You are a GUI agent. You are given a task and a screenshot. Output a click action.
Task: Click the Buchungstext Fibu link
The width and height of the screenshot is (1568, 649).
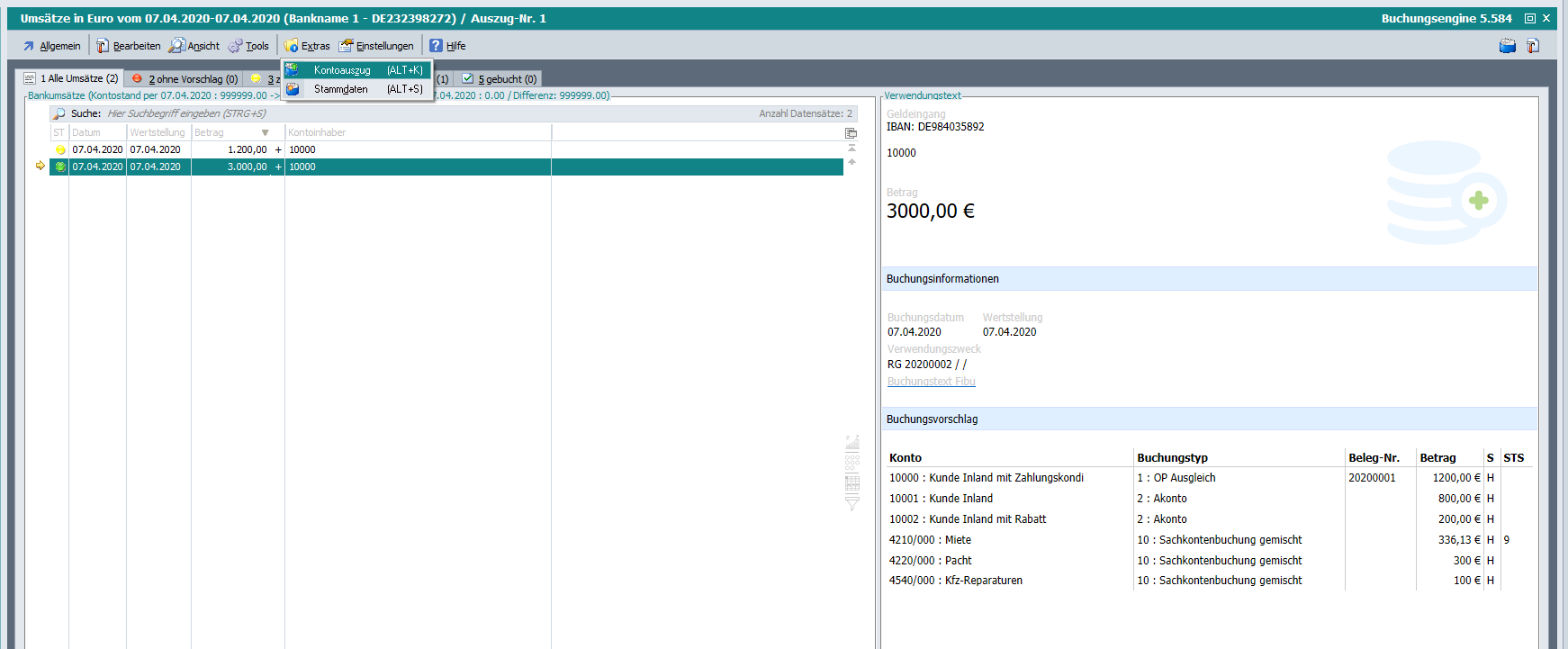931,382
